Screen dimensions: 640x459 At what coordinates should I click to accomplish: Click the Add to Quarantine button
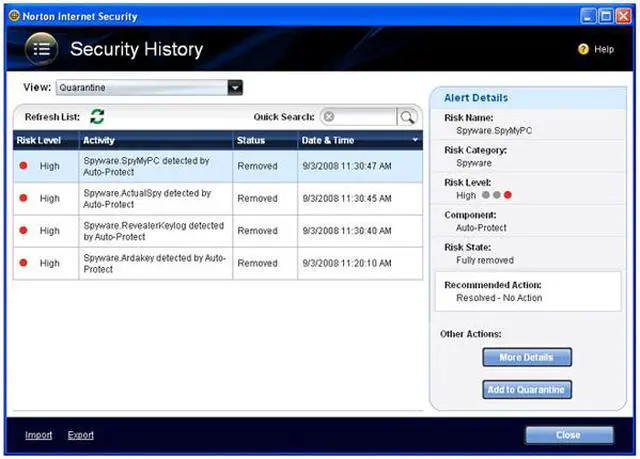coord(527,390)
